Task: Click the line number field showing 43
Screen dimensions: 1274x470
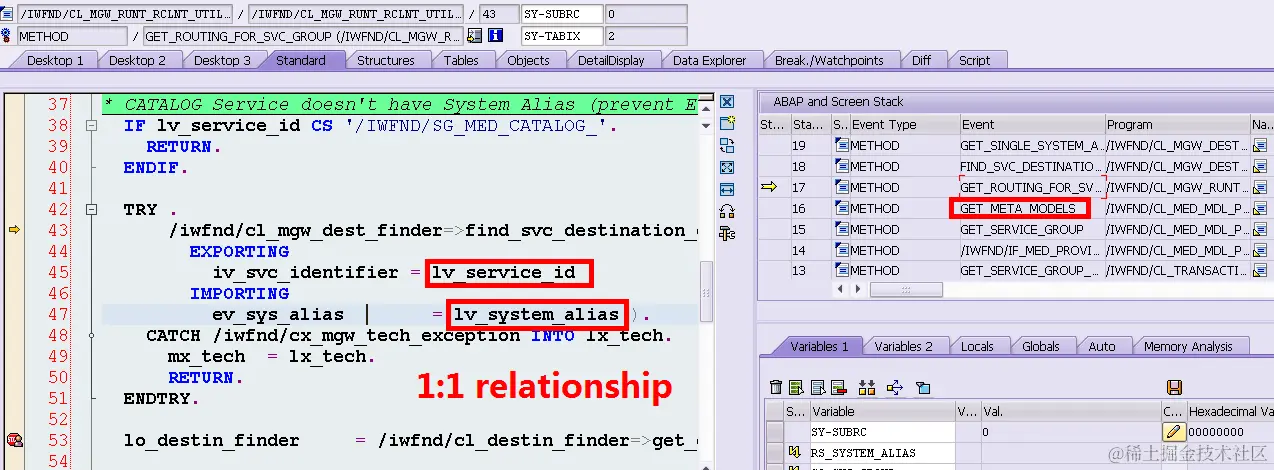Action: 498,14
